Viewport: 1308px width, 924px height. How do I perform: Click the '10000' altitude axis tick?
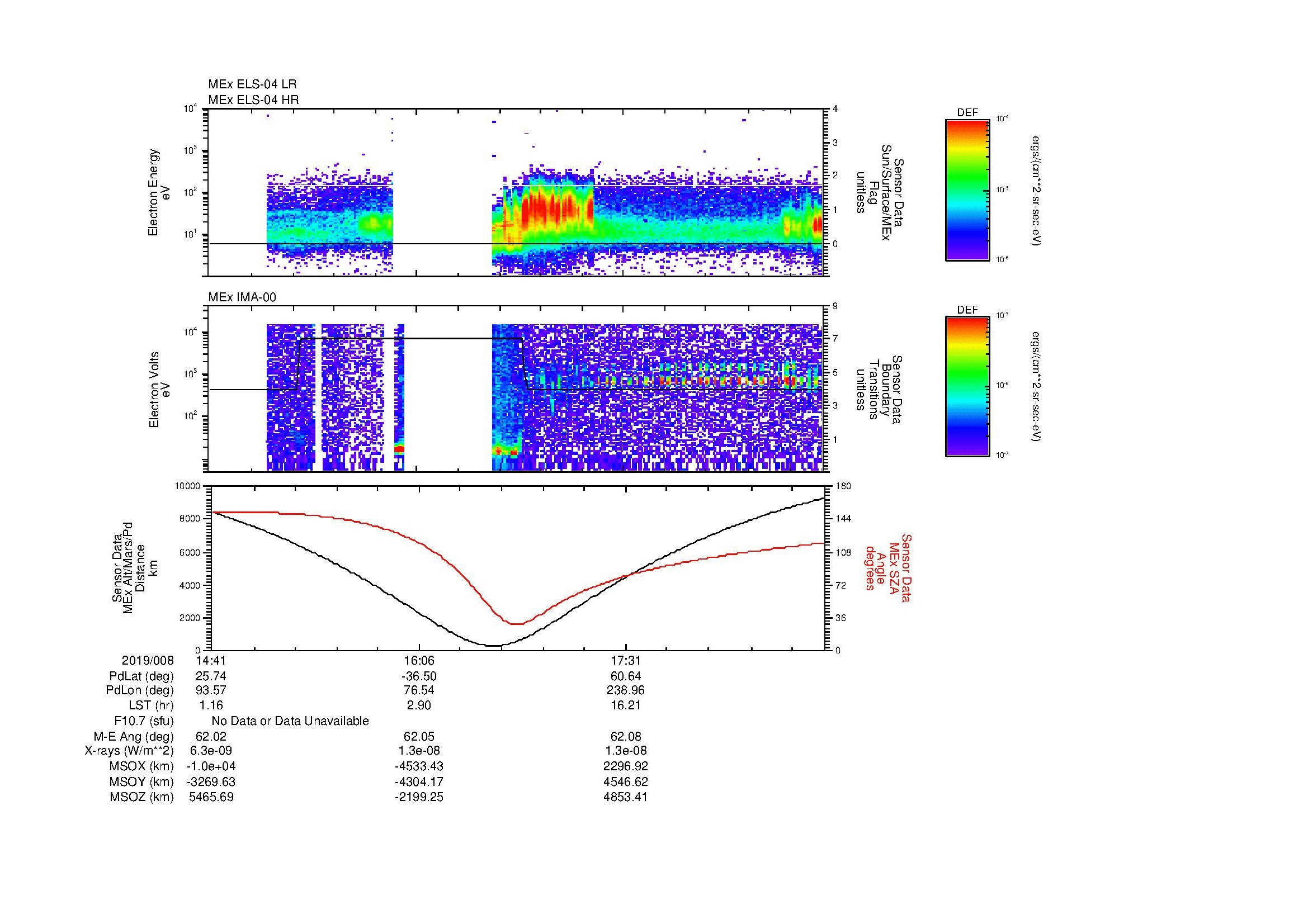tap(188, 486)
